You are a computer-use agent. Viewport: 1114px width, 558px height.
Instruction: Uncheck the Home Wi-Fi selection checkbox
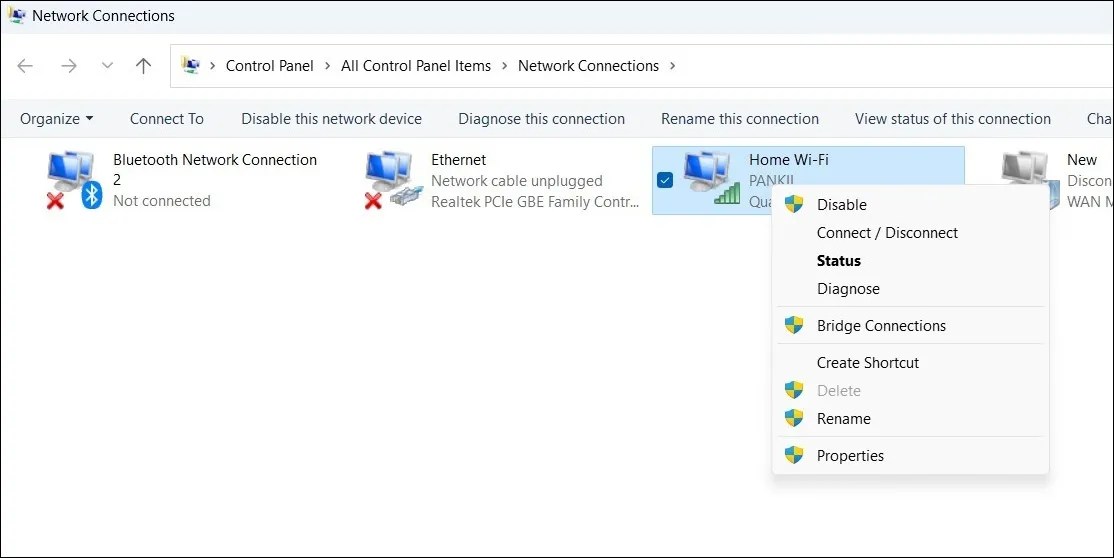pos(665,180)
